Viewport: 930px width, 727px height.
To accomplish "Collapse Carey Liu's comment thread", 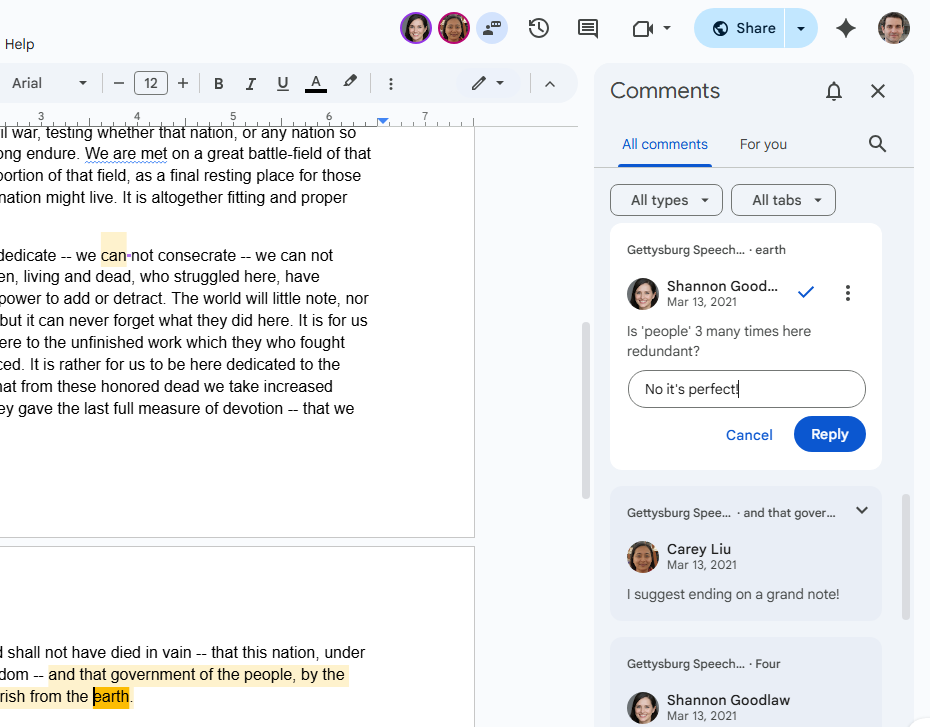I will click(862, 510).
